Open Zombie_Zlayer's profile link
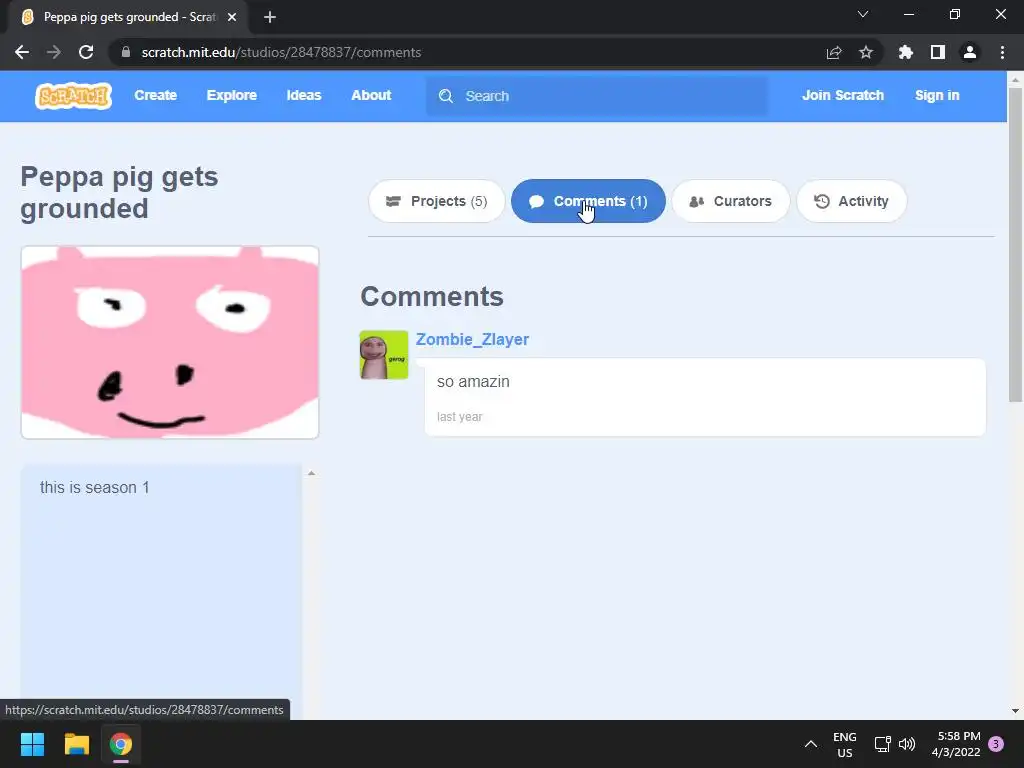This screenshot has height=768, width=1024. pyautogui.click(x=472, y=340)
